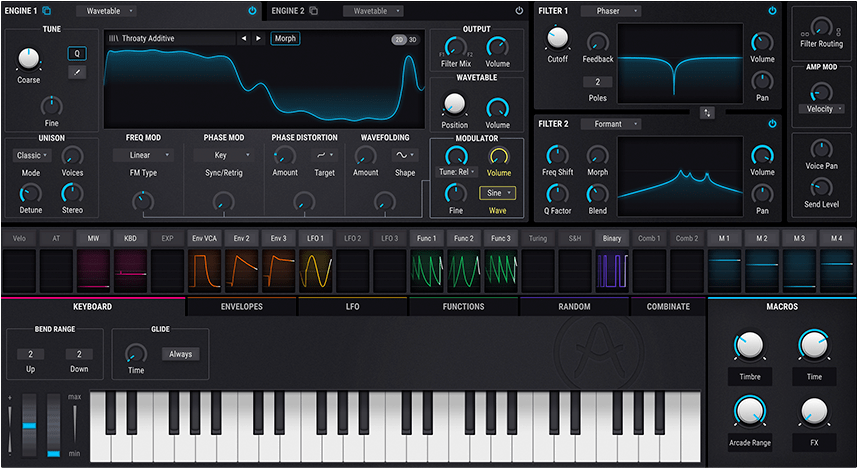Toggle Engine 2 power button
The width and height of the screenshot is (857, 468).
(x=519, y=11)
